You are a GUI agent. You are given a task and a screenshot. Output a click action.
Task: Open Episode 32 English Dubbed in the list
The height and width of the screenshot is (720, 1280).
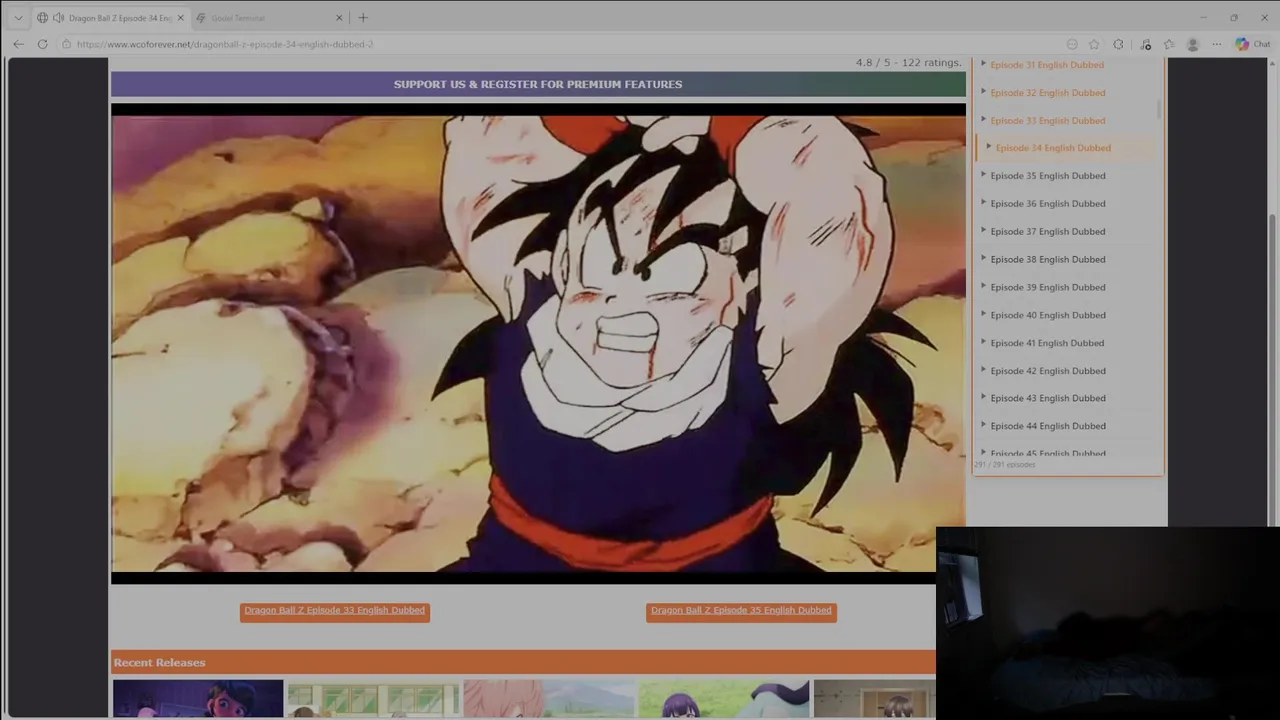[x=1047, y=93]
